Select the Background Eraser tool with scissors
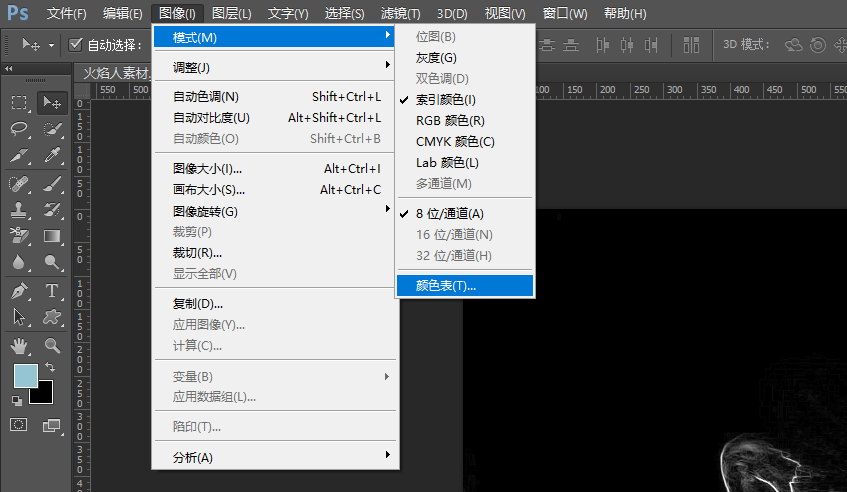The image size is (847, 492). tap(19, 236)
